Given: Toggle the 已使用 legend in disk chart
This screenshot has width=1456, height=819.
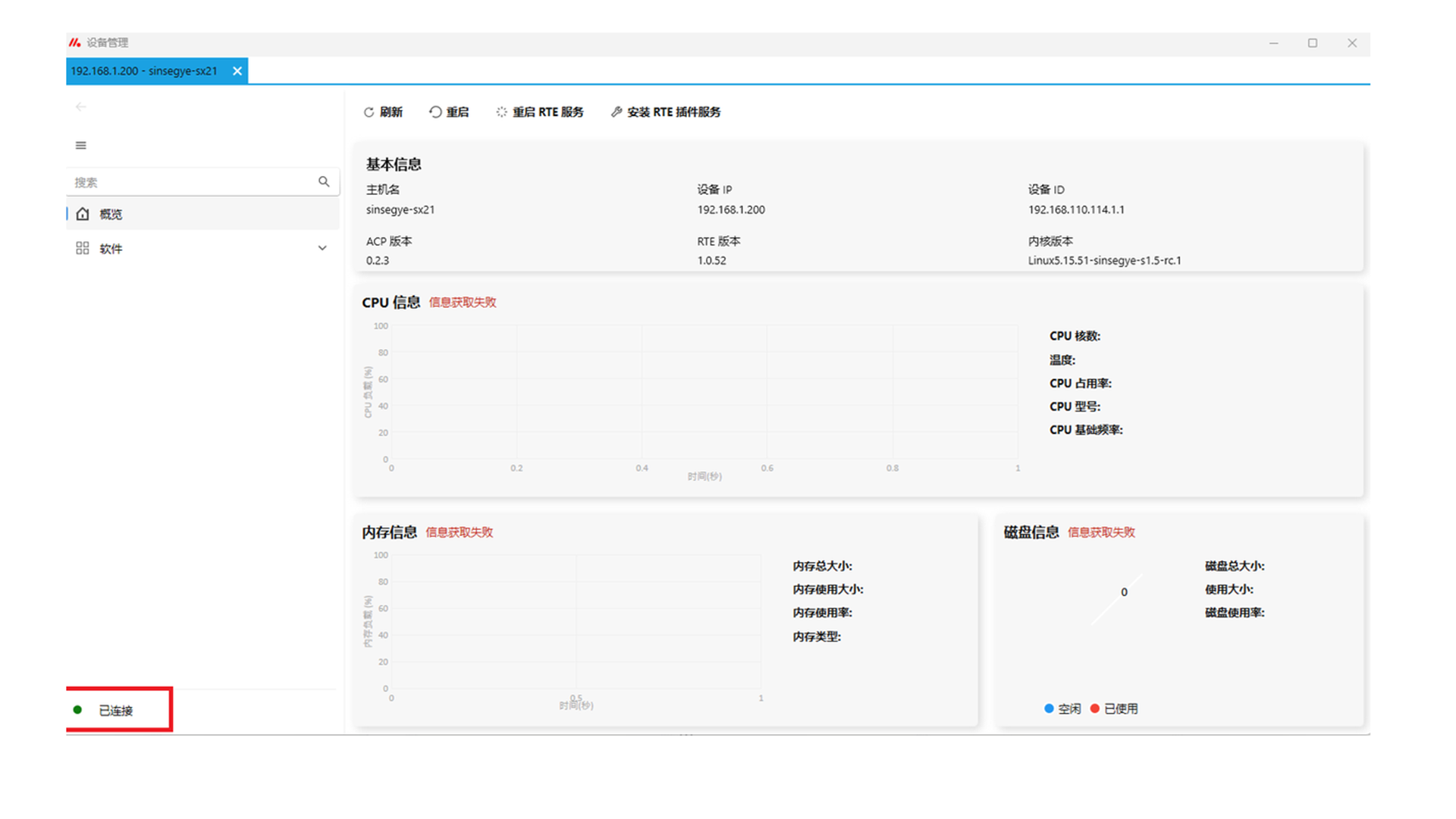Looking at the screenshot, I should tap(1114, 708).
